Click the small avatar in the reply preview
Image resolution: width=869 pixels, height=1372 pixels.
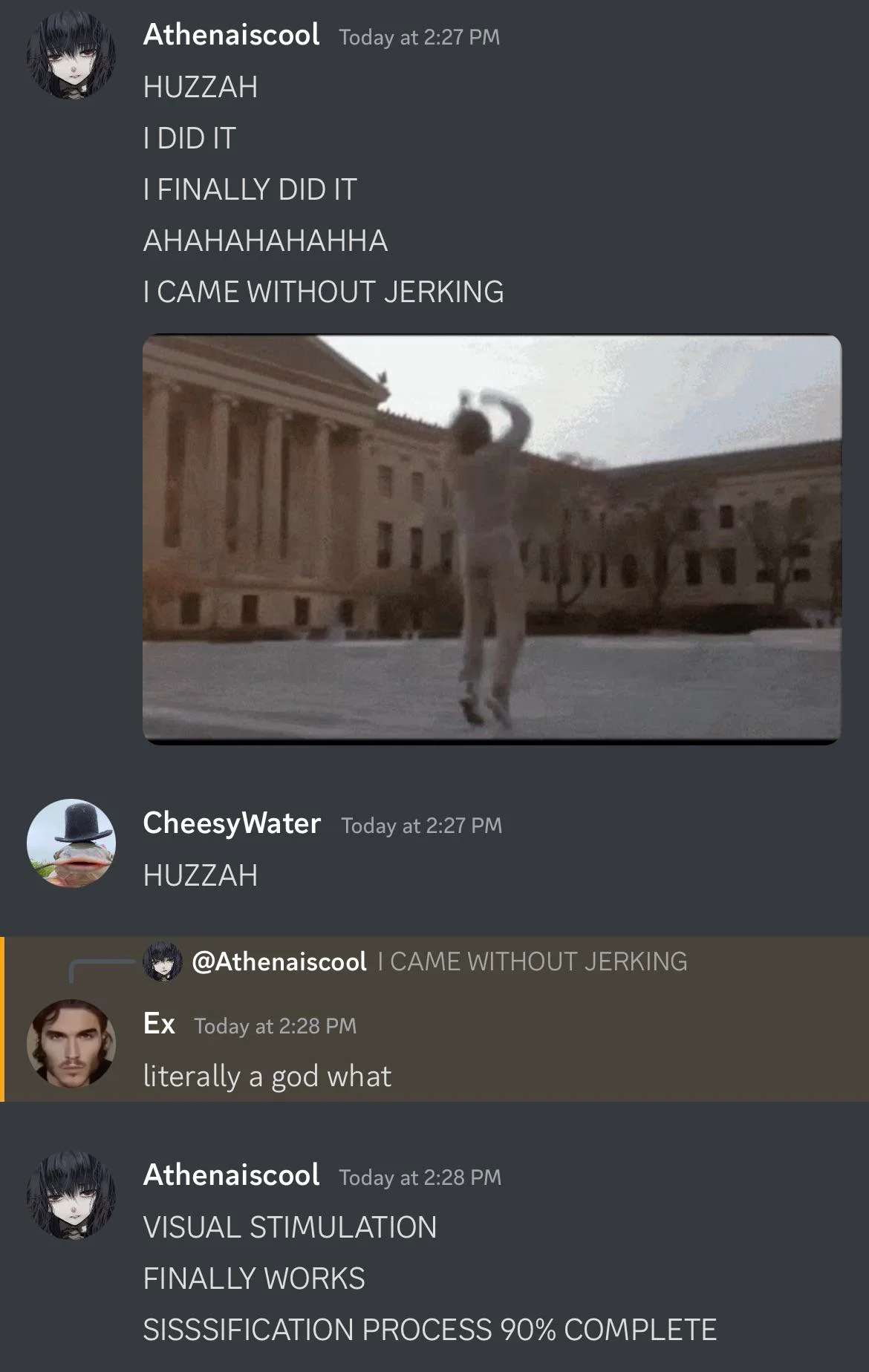point(163,961)
